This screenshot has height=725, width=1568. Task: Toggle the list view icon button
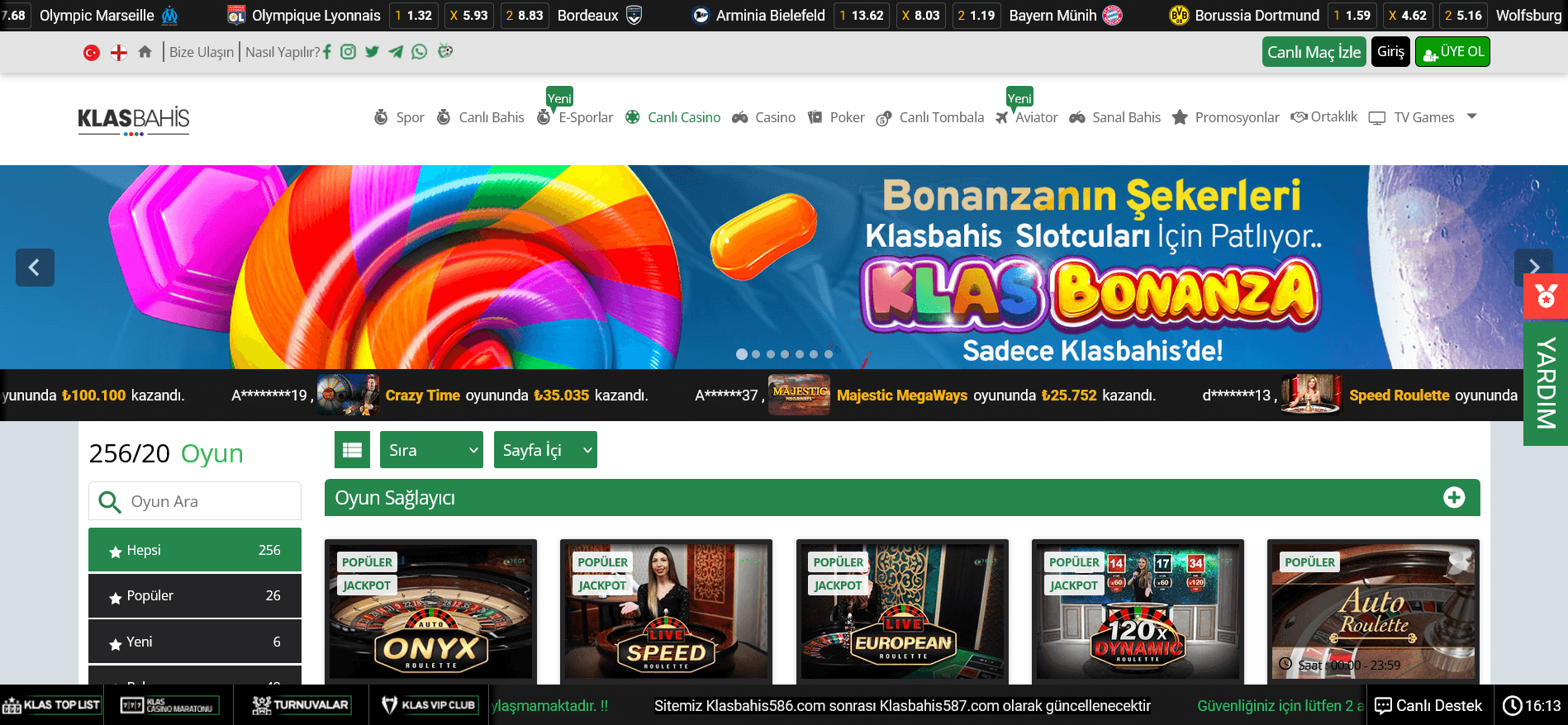tap(352, 450)
